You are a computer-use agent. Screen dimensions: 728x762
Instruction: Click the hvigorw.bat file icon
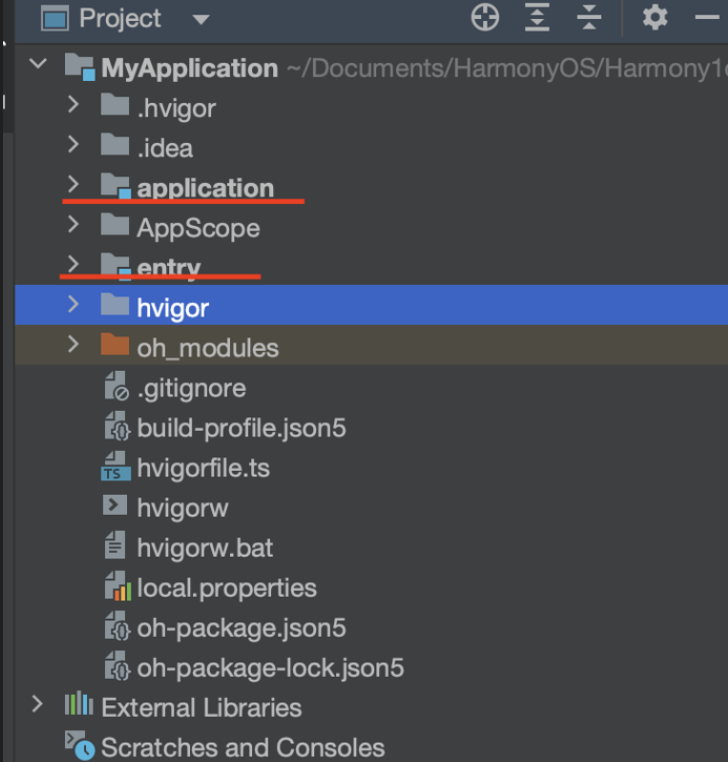pyautogui.click(x=115, y=545)
